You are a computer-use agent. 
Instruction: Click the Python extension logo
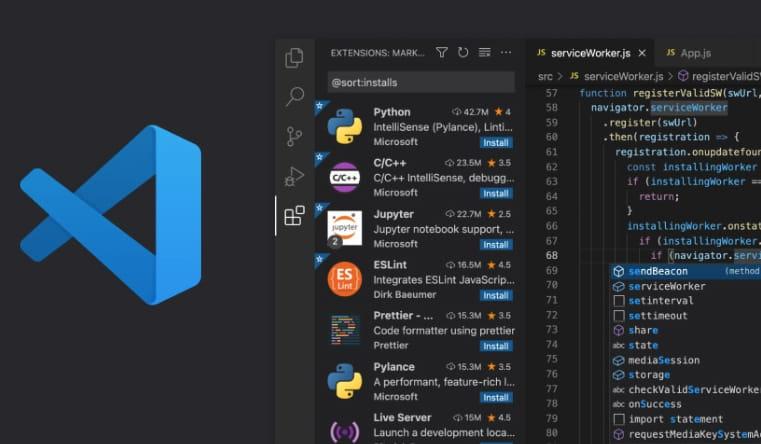coord(345,126)
